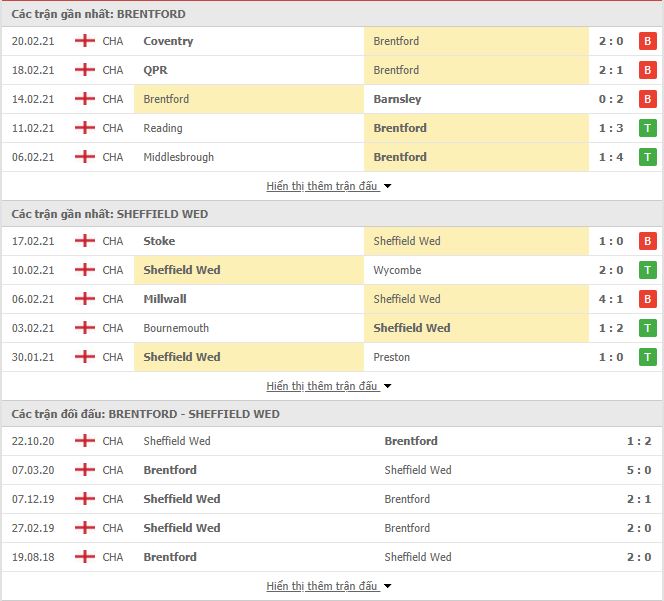Screen dimensions: 664x601
Task: Expand more head-to-head matches via the bottom arrow
Action: (x=387, y=586)
